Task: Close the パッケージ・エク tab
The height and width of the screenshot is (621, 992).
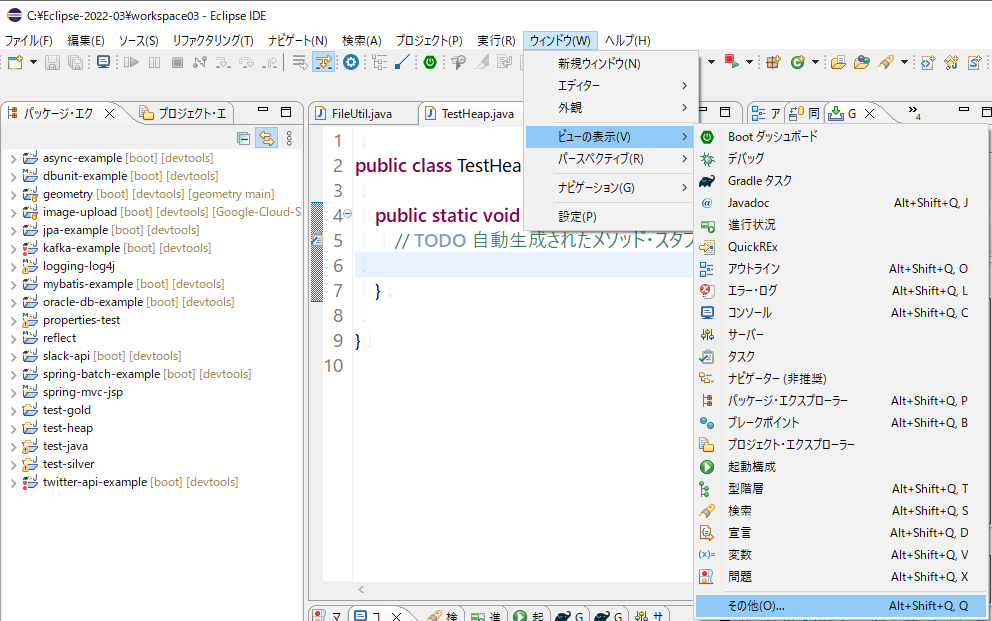Action: 109,113
